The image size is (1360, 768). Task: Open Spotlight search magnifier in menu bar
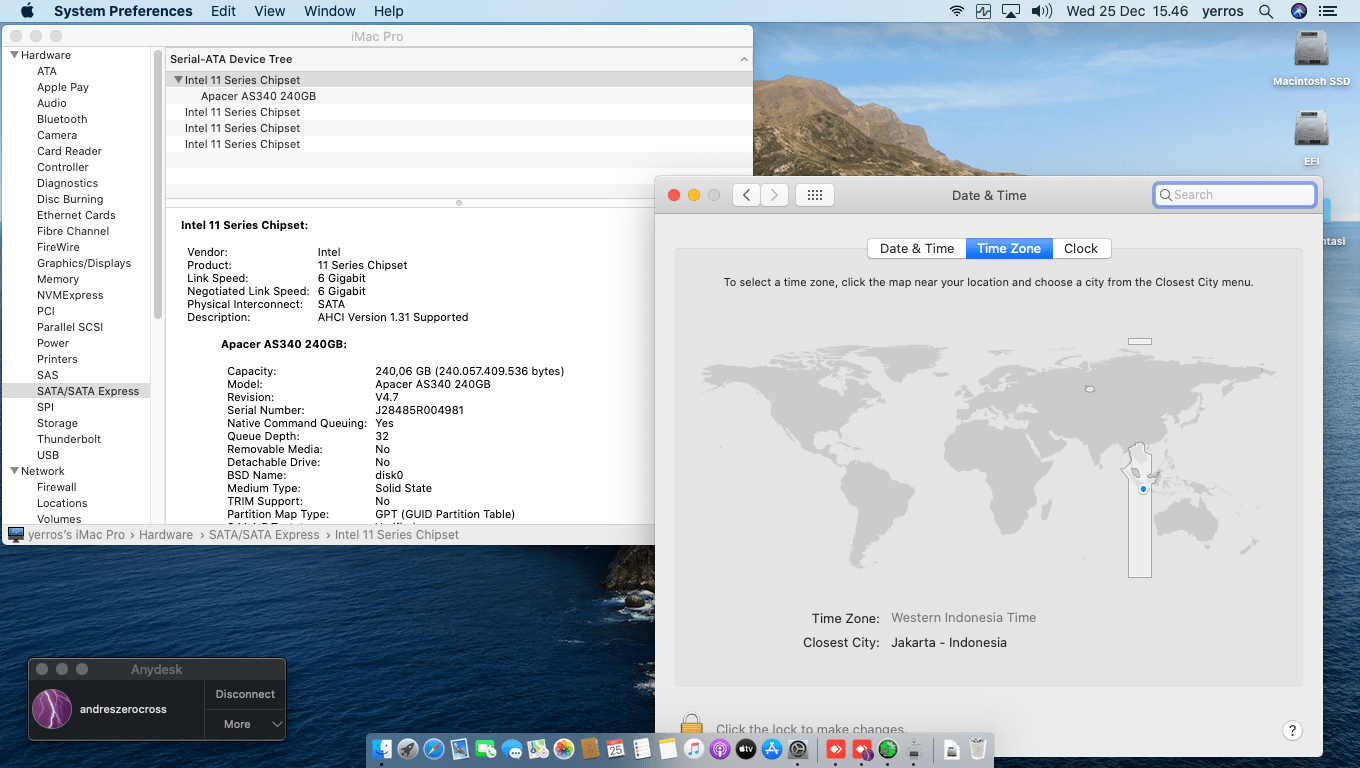point(1266,11)
